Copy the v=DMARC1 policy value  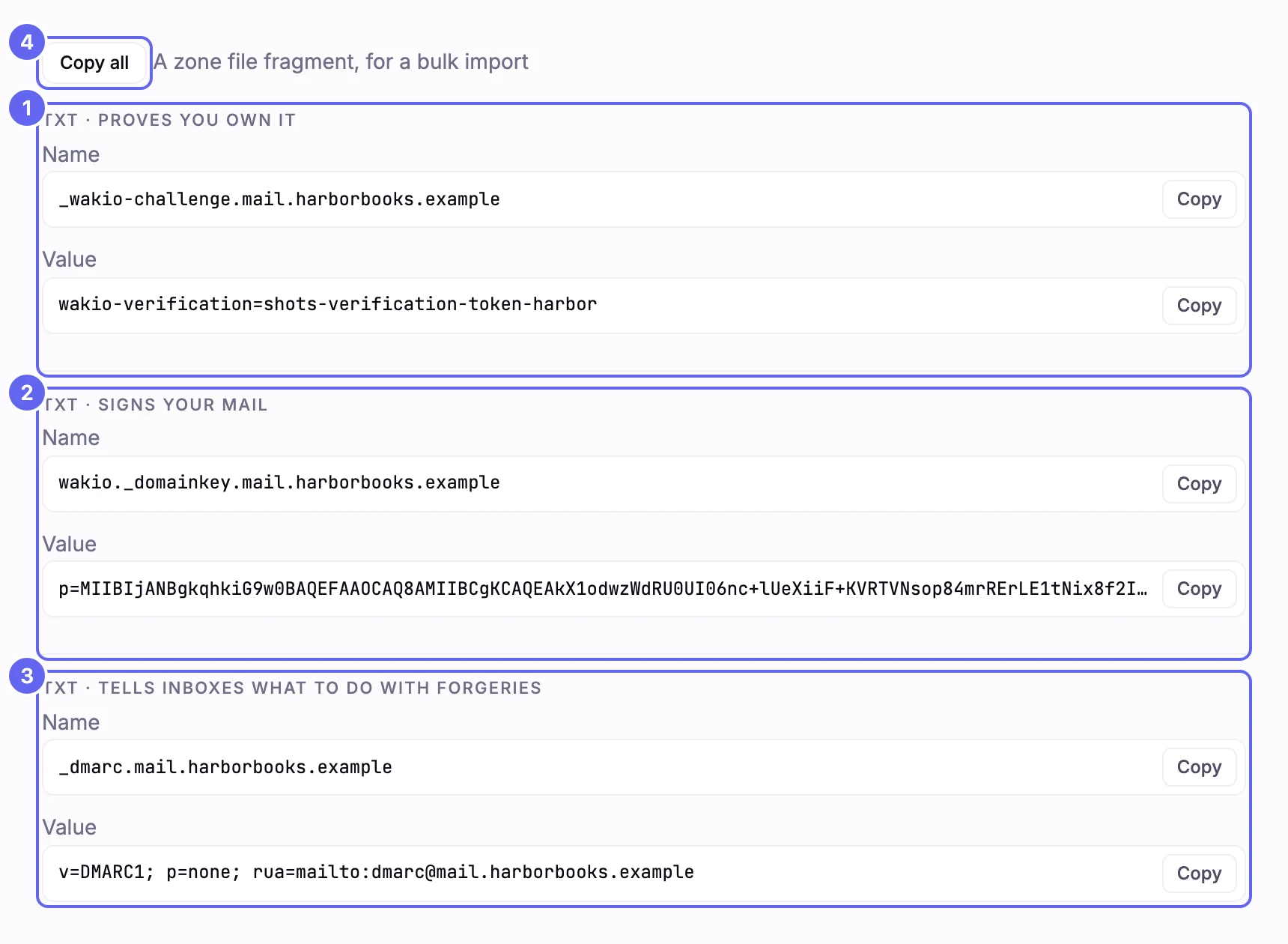tap(1199, 874)
